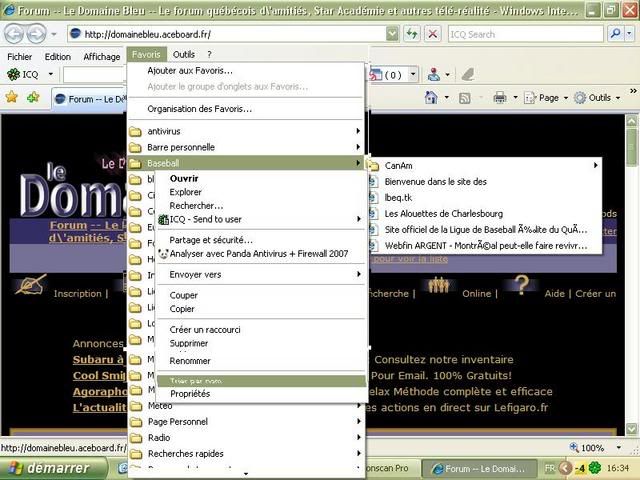Click the Aide link on the forum
Viewport: 640px width, 480px height.
pos(554,293)
